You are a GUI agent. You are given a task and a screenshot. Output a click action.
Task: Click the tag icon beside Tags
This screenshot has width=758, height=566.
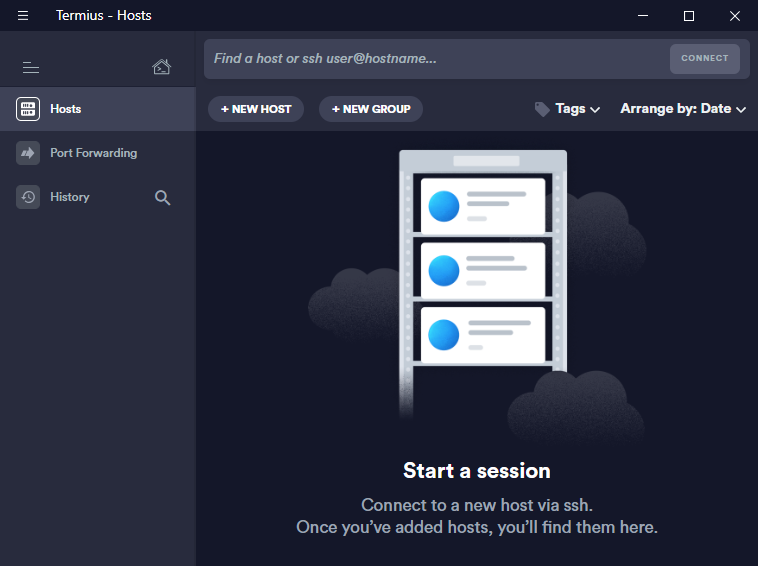pyautogui.click(x=542, y=109)
